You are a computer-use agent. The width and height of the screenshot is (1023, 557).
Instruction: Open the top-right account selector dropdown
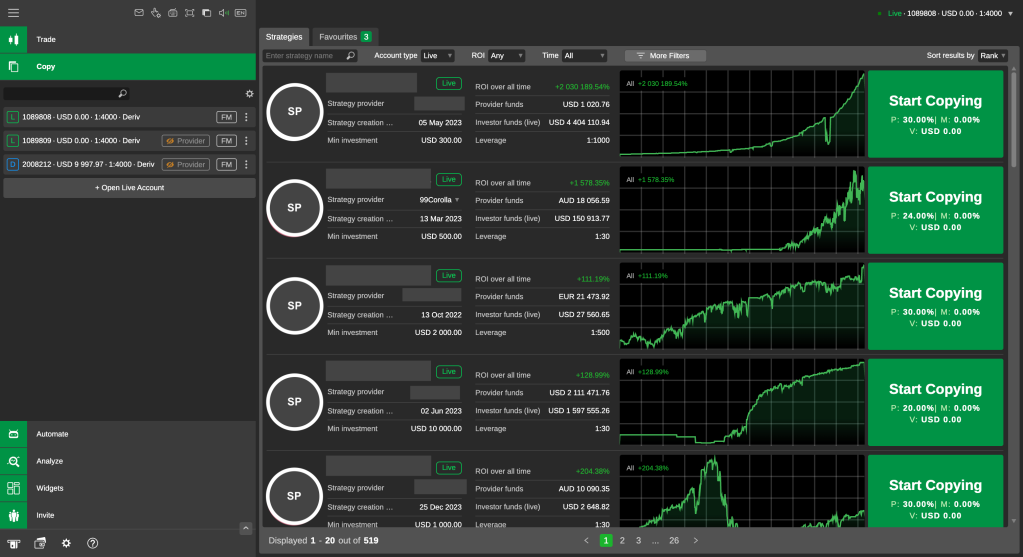(1011, 14)
